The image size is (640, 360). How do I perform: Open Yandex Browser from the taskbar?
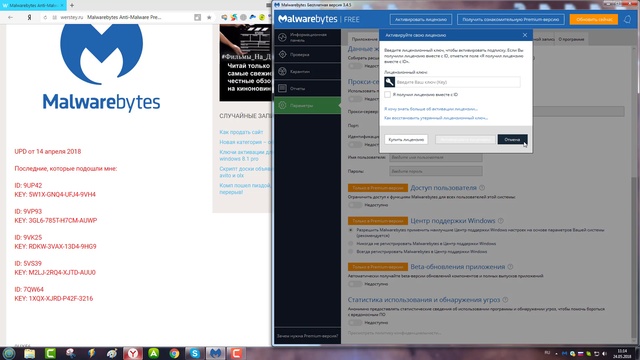click(x=133, y=353)
